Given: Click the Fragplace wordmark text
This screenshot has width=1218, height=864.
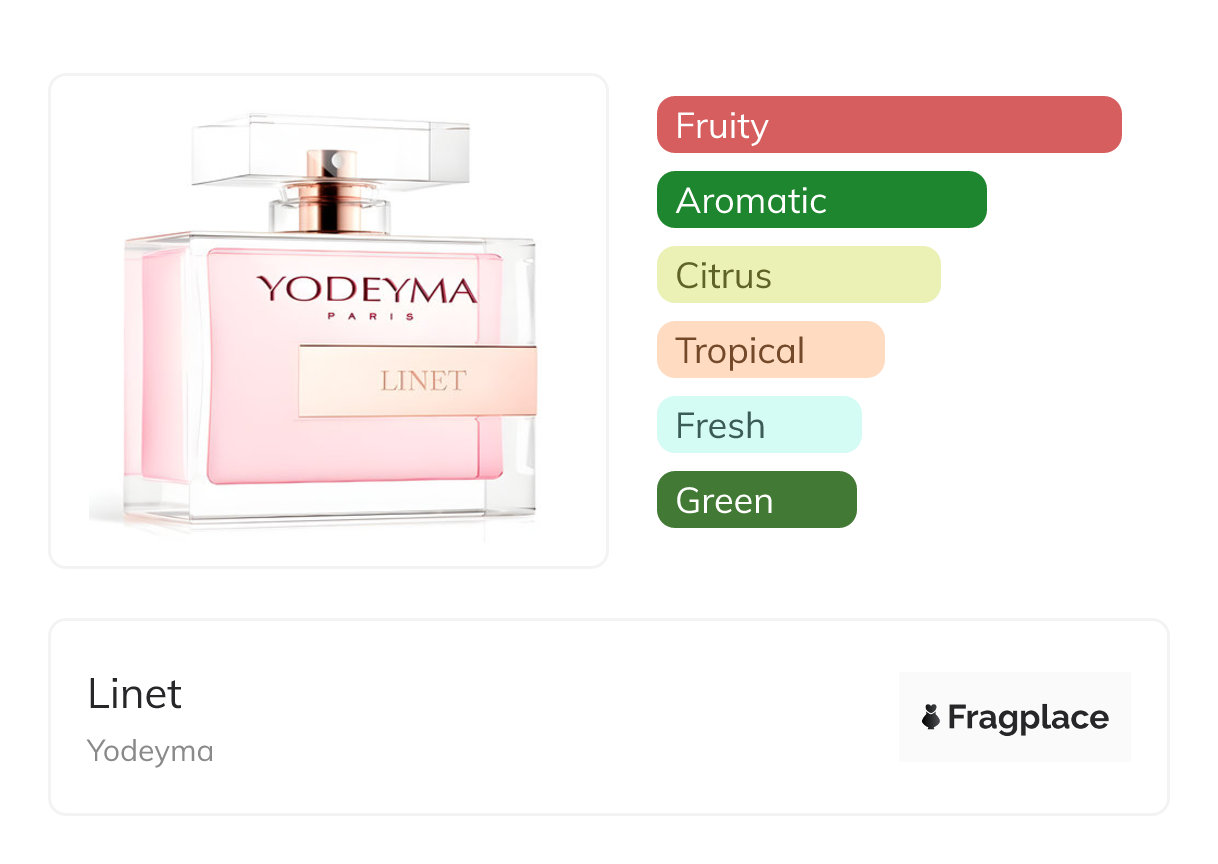Looking at the screenshot, I should tap(1028, 717).
